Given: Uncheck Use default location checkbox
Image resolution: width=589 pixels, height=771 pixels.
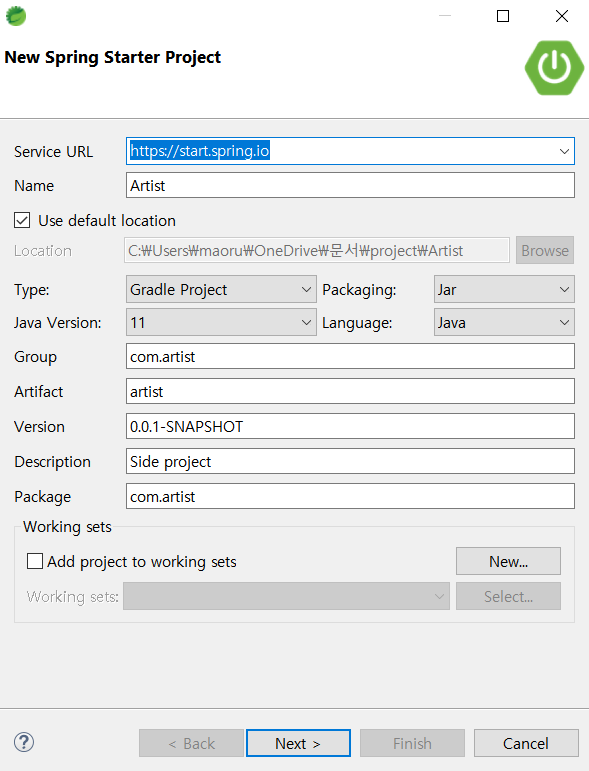Looking at the screenshot, I should (22, 220).
